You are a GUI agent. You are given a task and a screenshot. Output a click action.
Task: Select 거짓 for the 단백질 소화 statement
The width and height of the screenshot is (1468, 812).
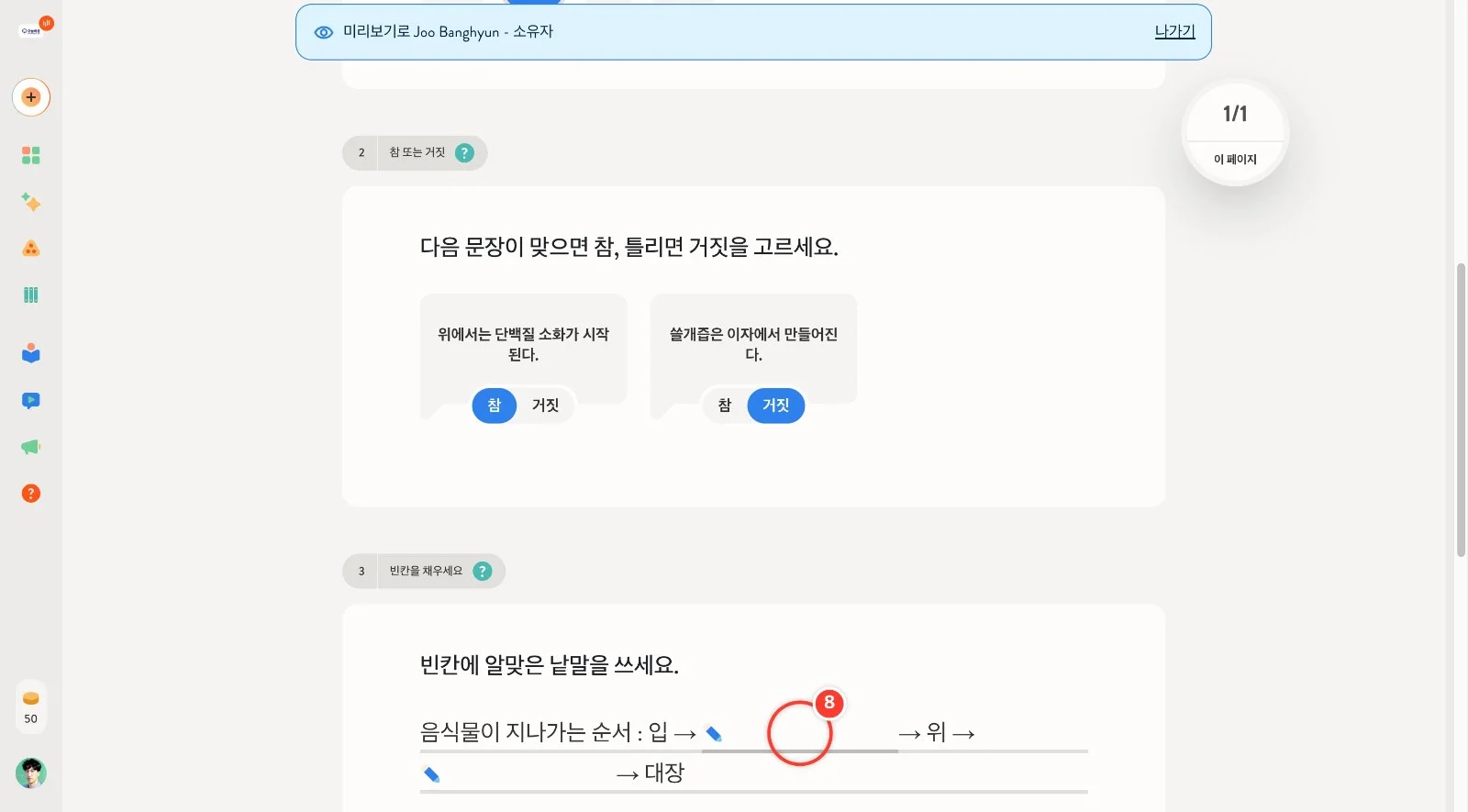click(546, 406)
